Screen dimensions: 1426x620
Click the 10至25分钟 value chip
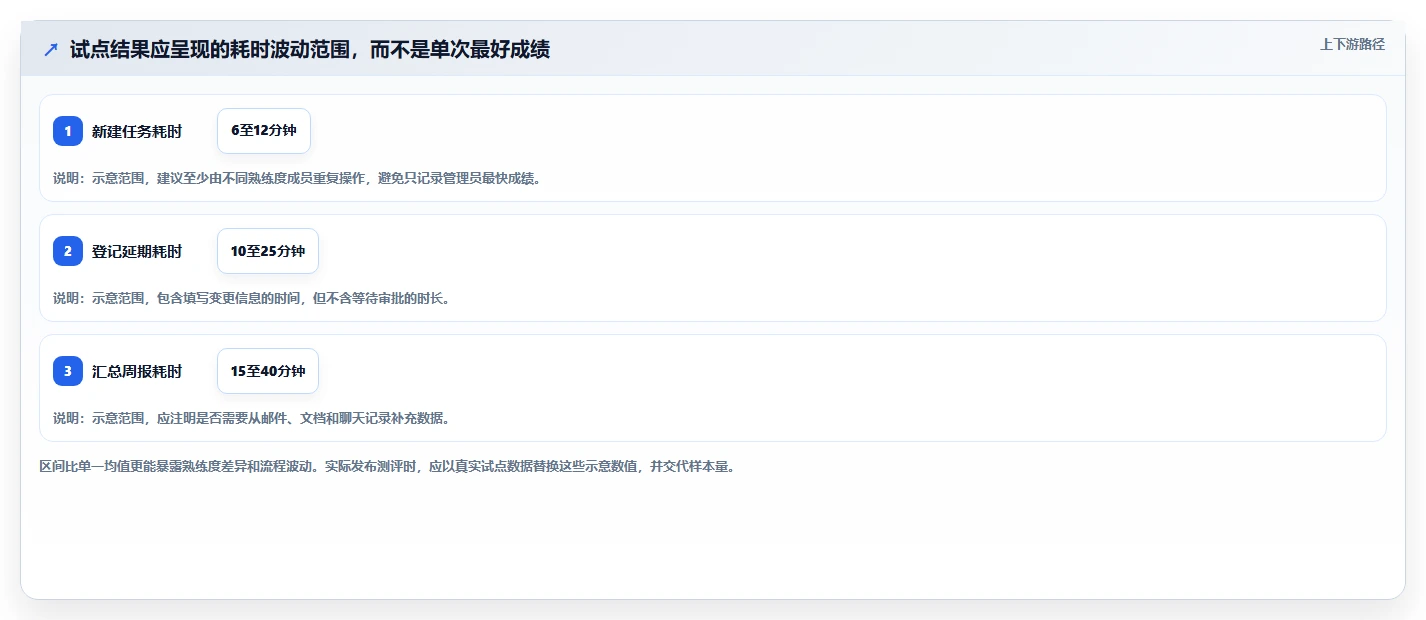[x=268, y=251]
